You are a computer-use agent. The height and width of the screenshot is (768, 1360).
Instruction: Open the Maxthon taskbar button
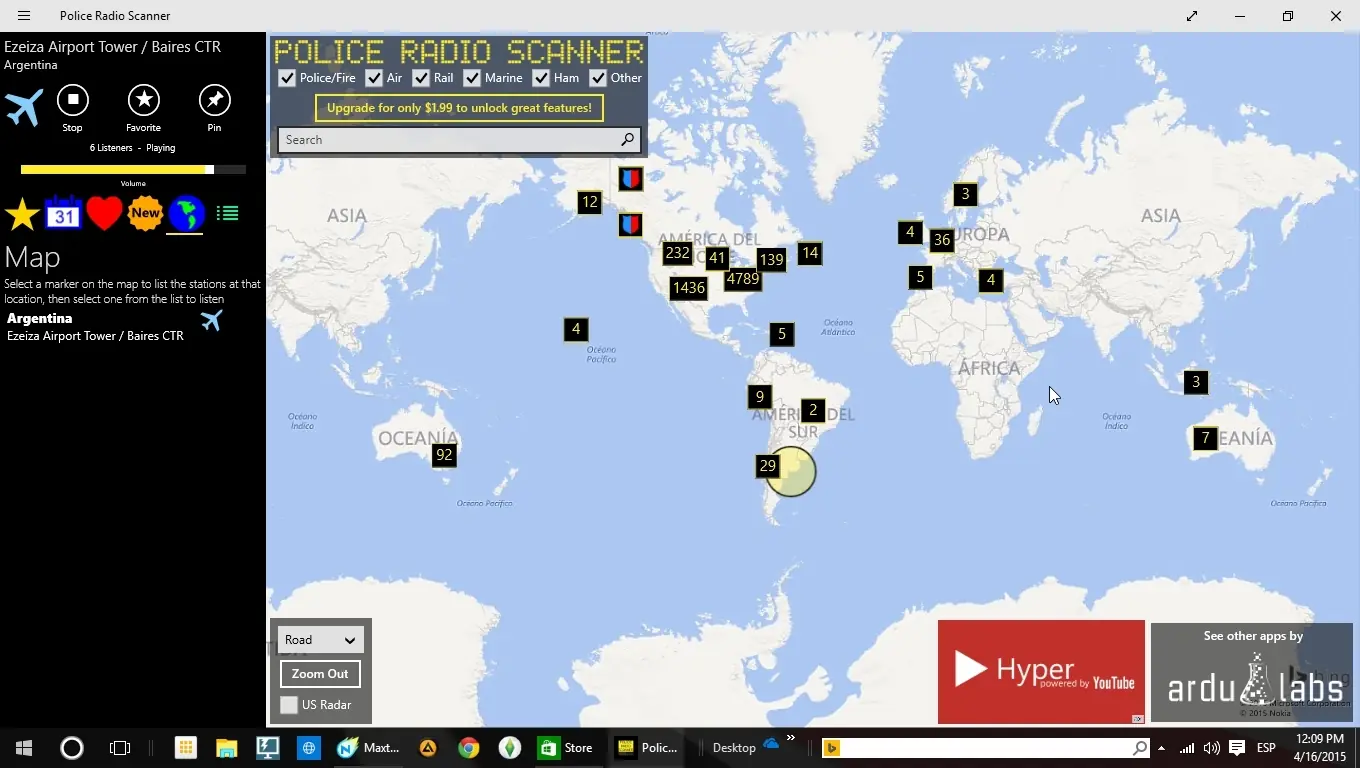pos(368,748)
